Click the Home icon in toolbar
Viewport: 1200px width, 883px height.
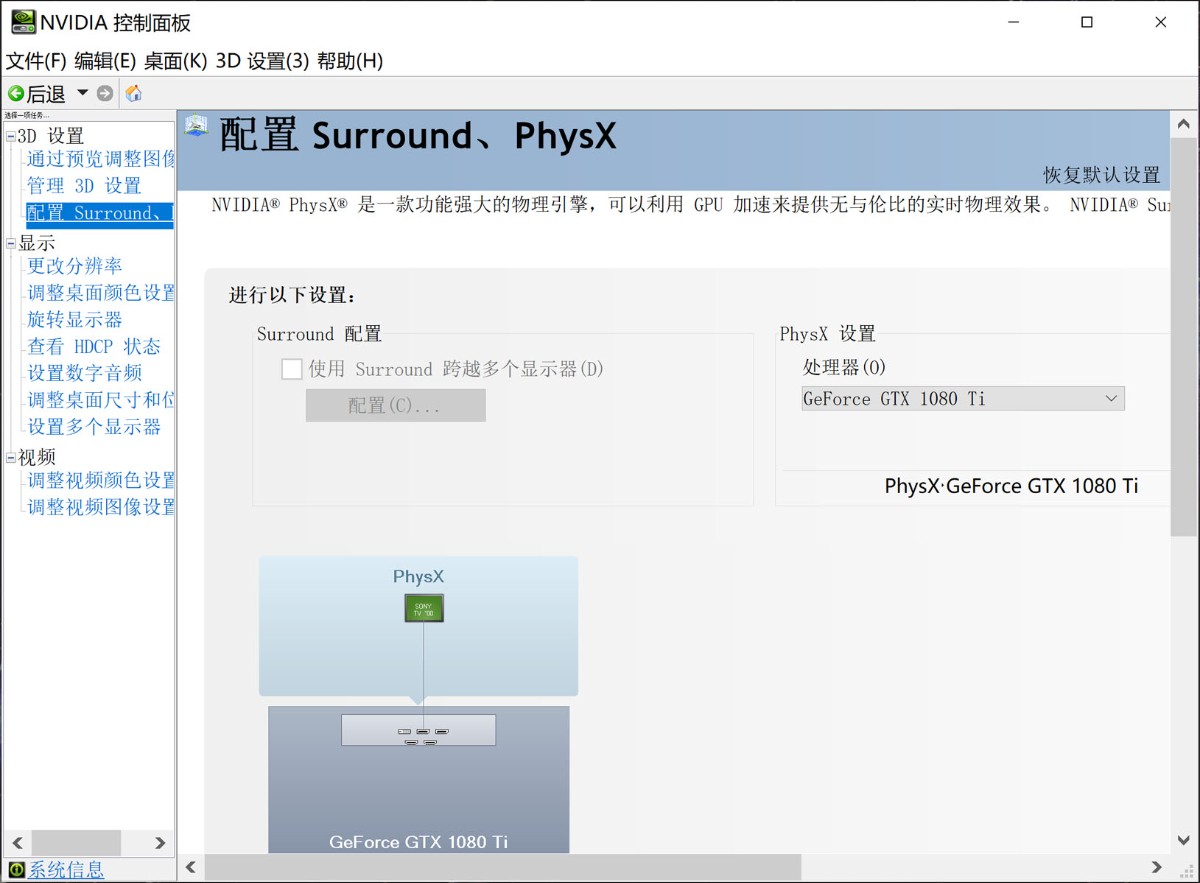(134, 93)
